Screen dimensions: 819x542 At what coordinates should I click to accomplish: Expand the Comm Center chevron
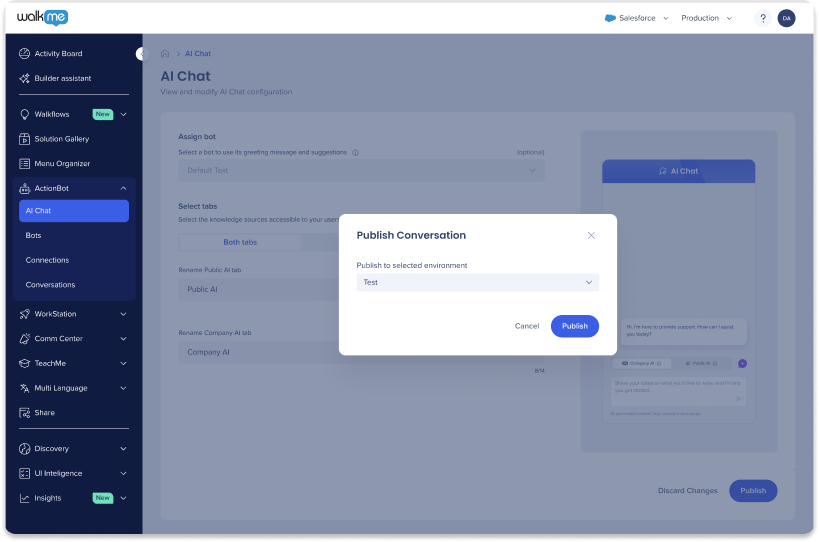point(124,338)
